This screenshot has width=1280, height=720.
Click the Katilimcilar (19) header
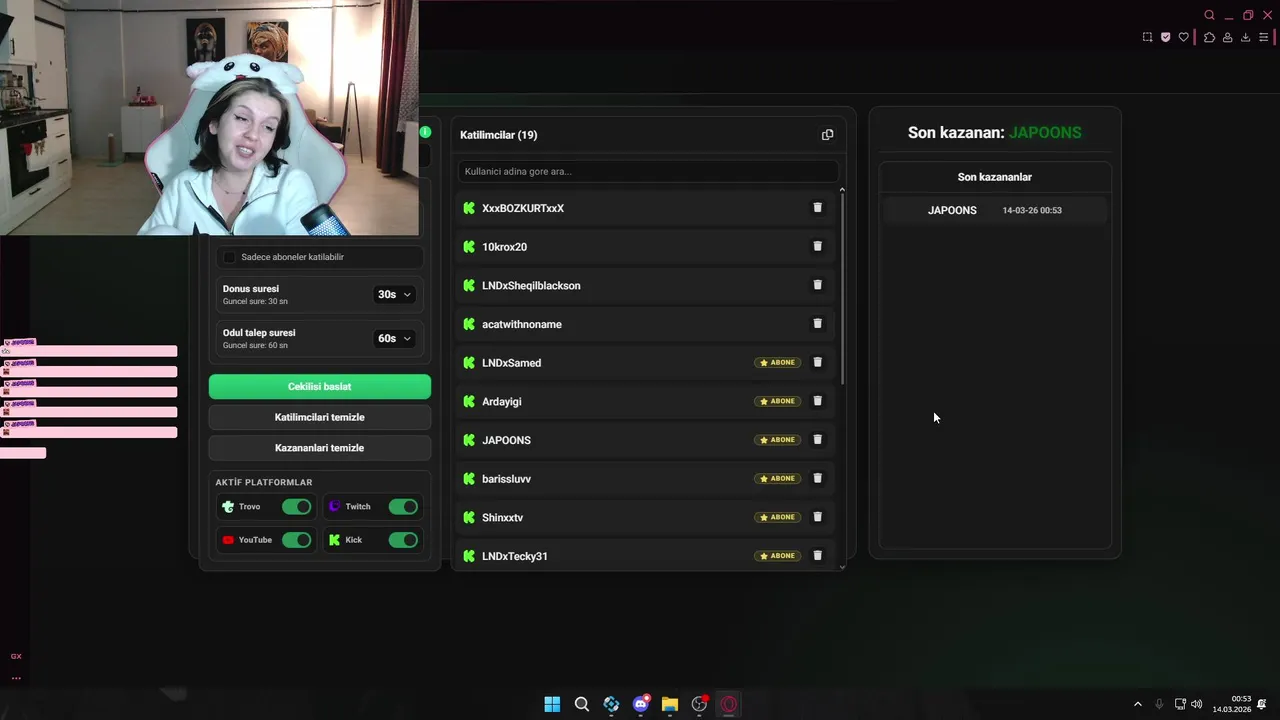coord(499,135)
